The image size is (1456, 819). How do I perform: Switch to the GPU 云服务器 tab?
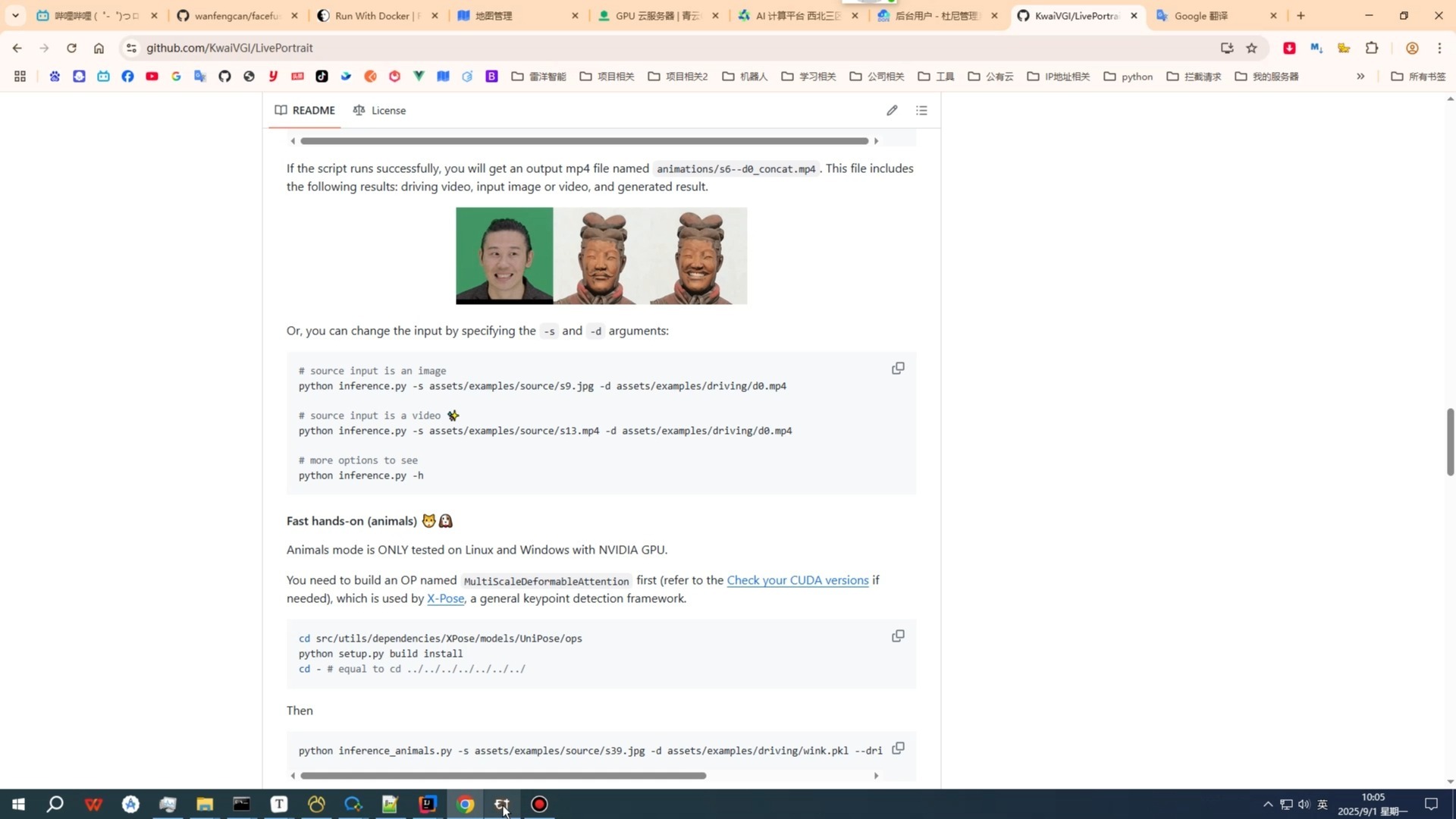pyautogui.click(x=658, y=15)
